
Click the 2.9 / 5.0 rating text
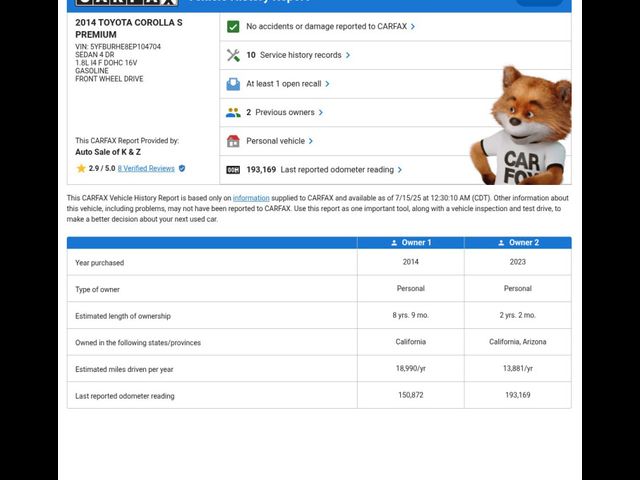102,169
